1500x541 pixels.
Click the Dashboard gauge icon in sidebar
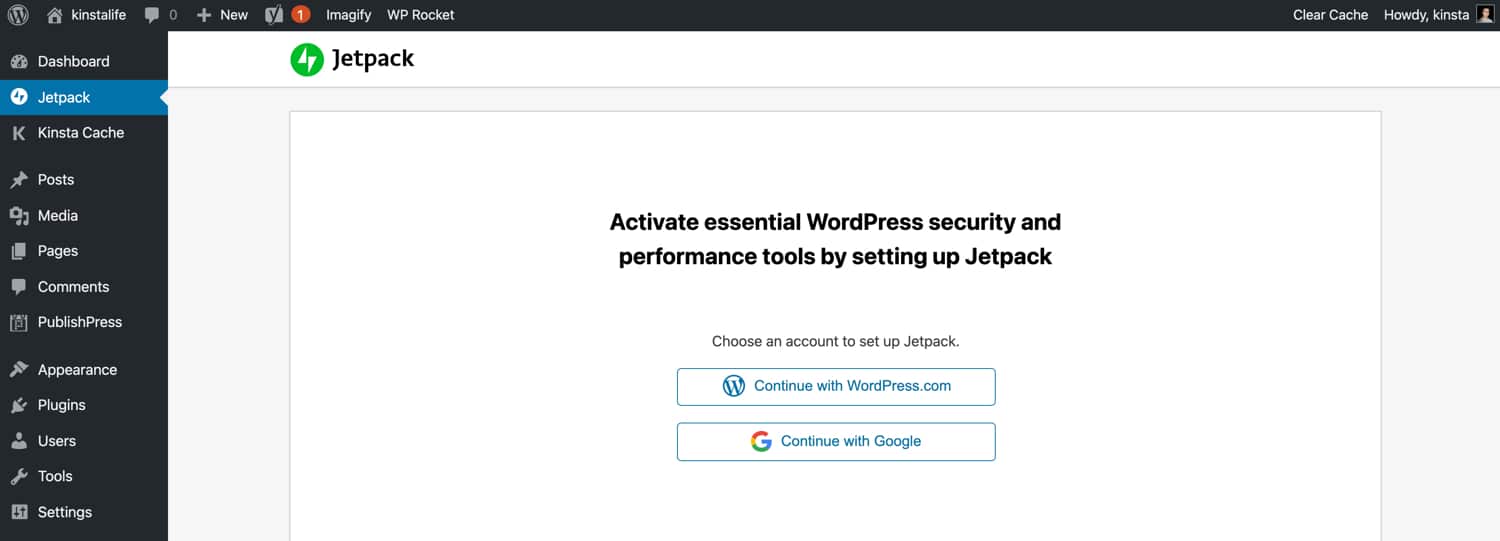(x=18, y=62)
